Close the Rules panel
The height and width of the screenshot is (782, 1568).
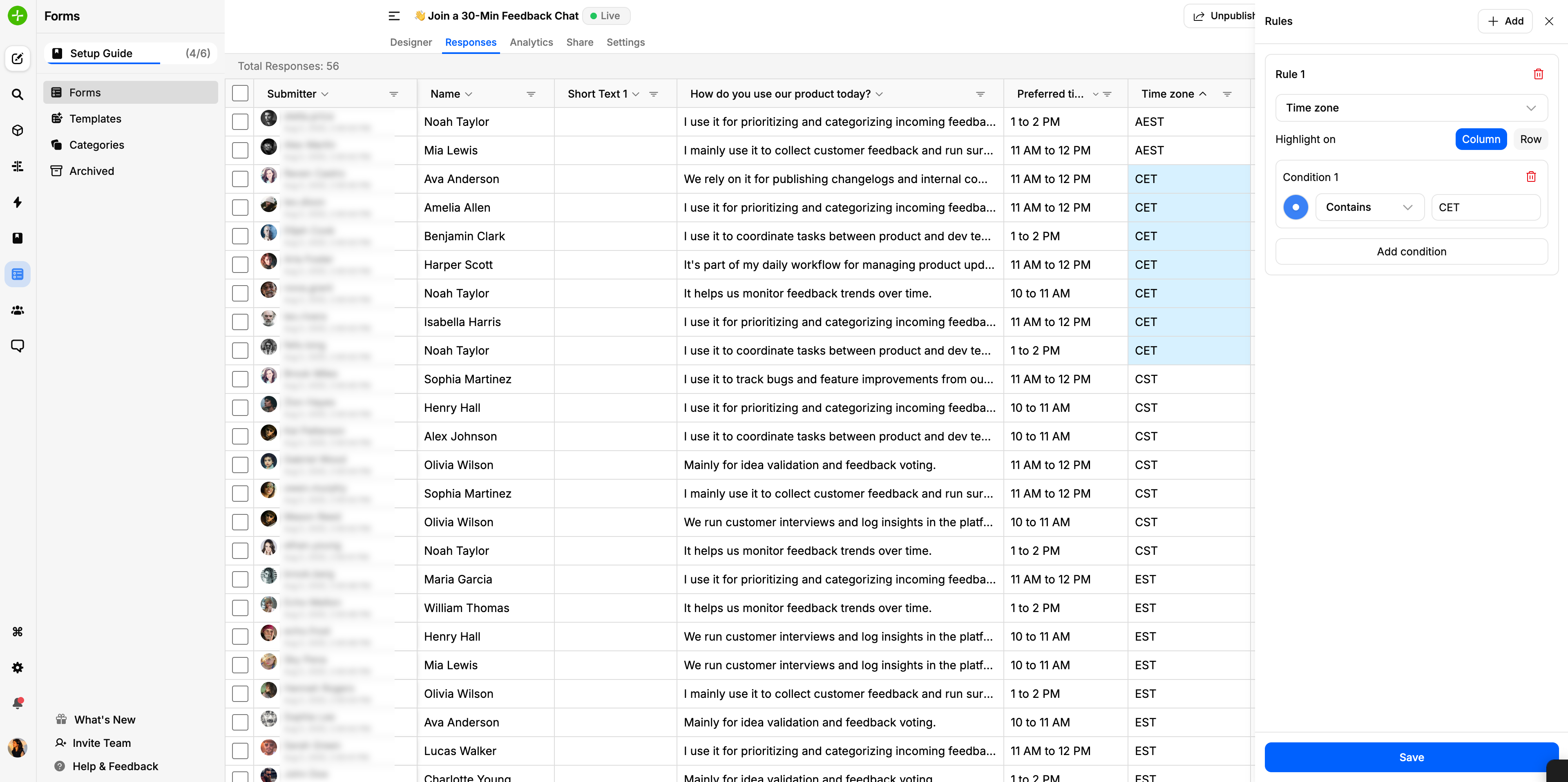[x=1549, y=21]
